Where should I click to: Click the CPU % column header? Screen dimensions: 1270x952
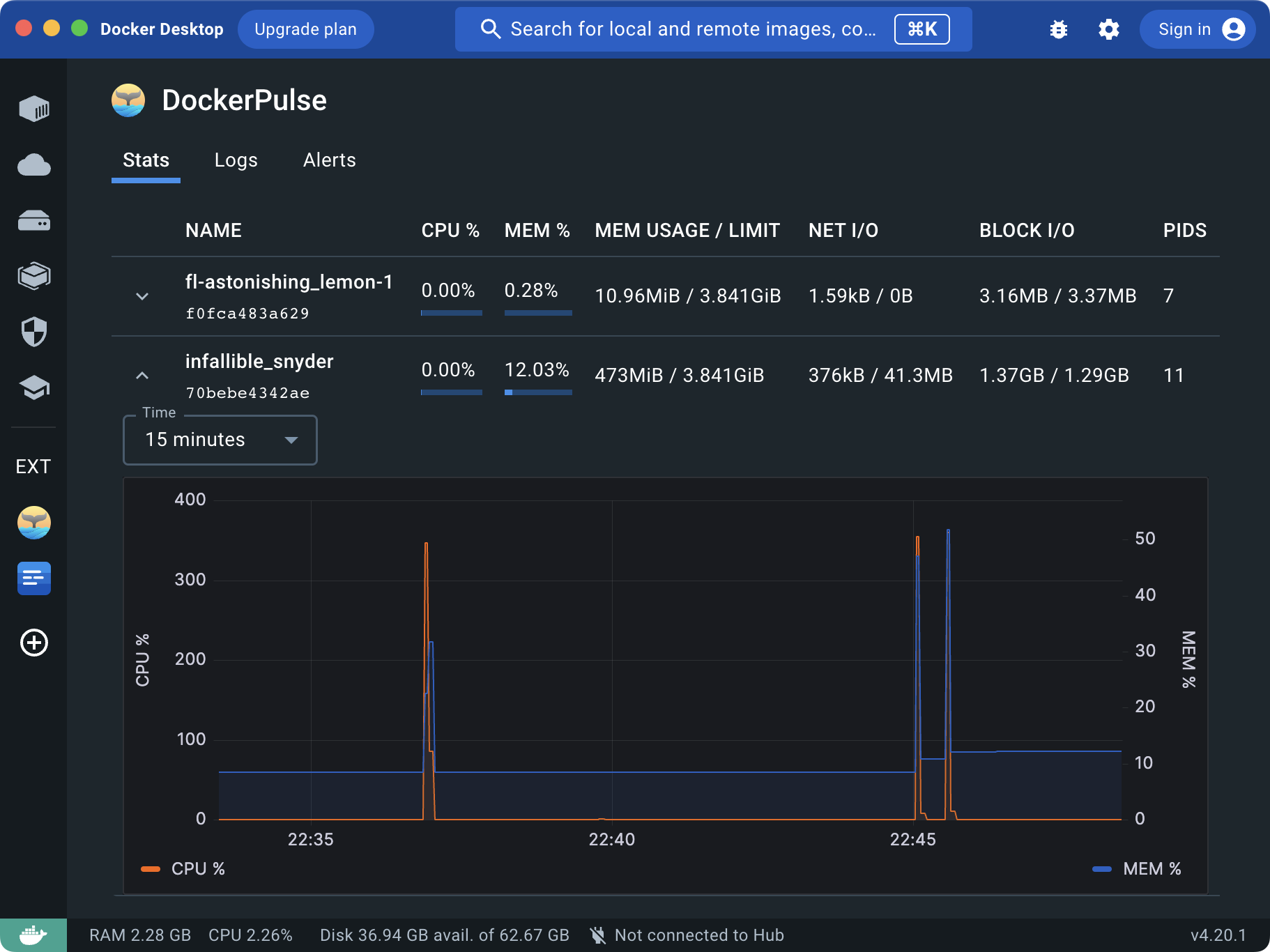450,231
